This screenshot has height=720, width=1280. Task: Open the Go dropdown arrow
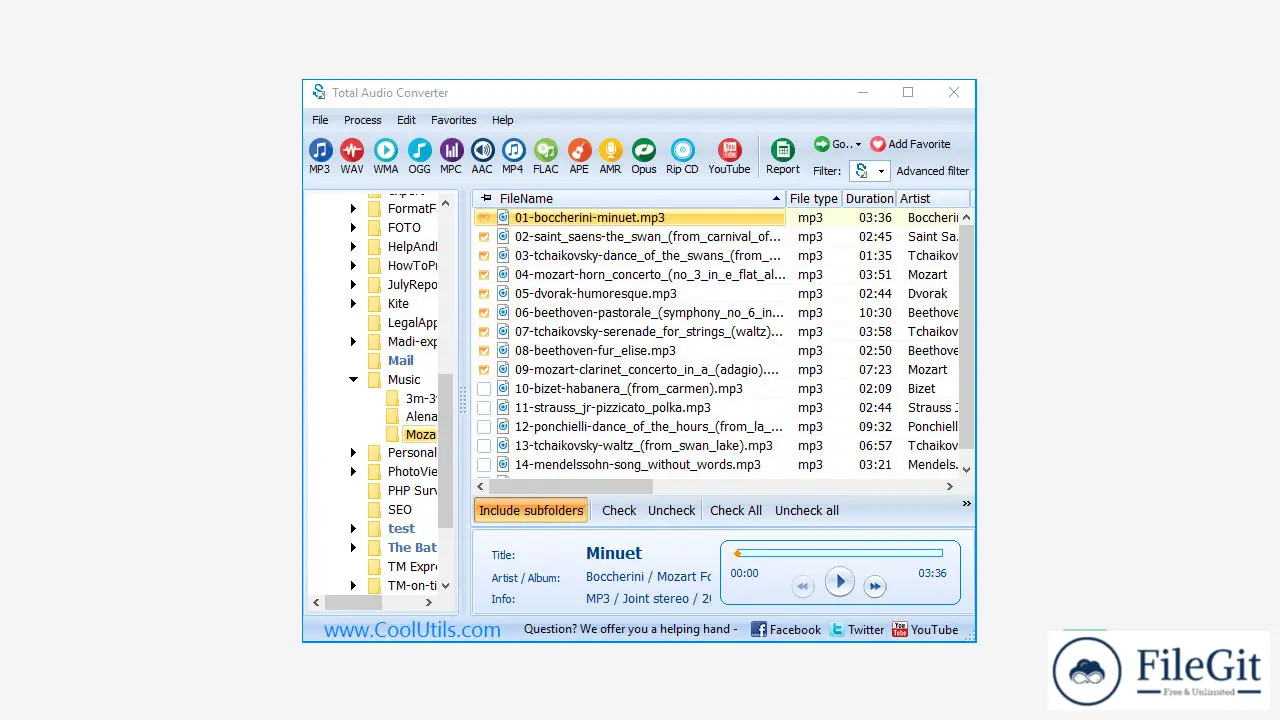click(x=858, y=145)
